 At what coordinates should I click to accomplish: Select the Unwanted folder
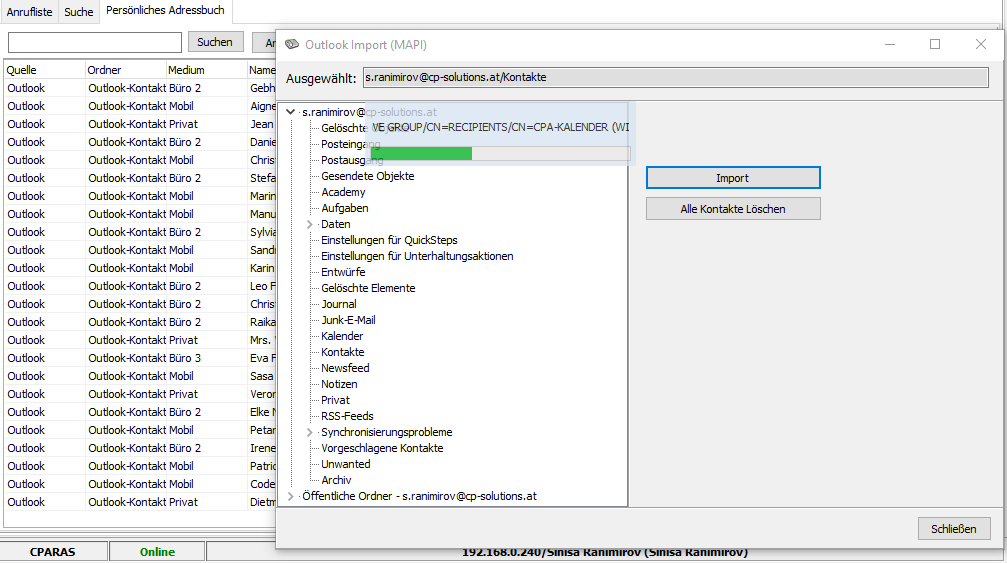click(346, 464)
